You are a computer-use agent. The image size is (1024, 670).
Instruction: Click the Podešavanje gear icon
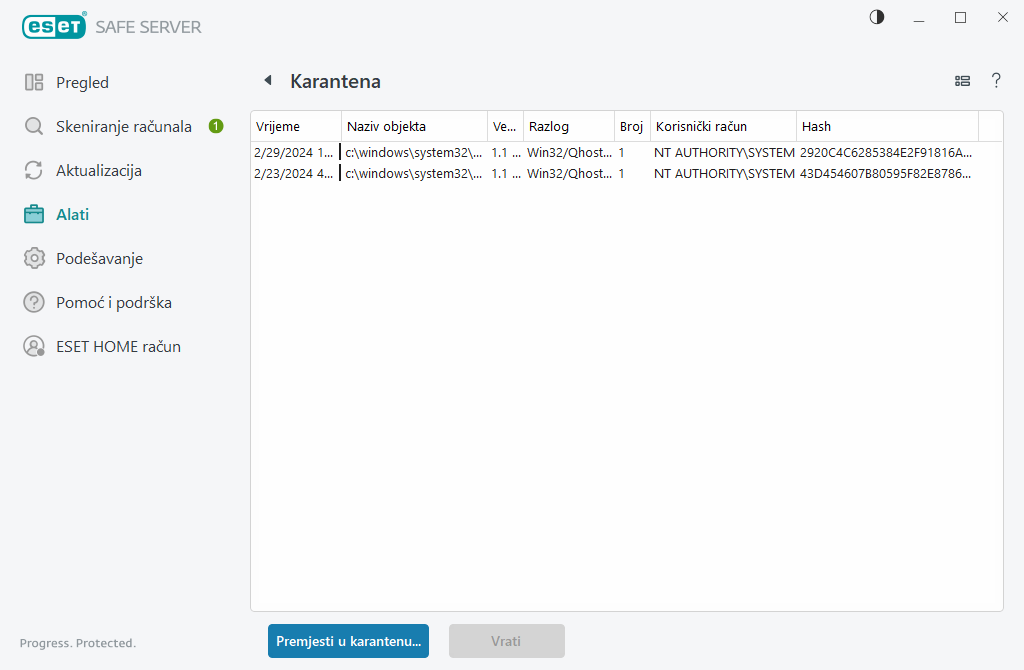(34, 259)
